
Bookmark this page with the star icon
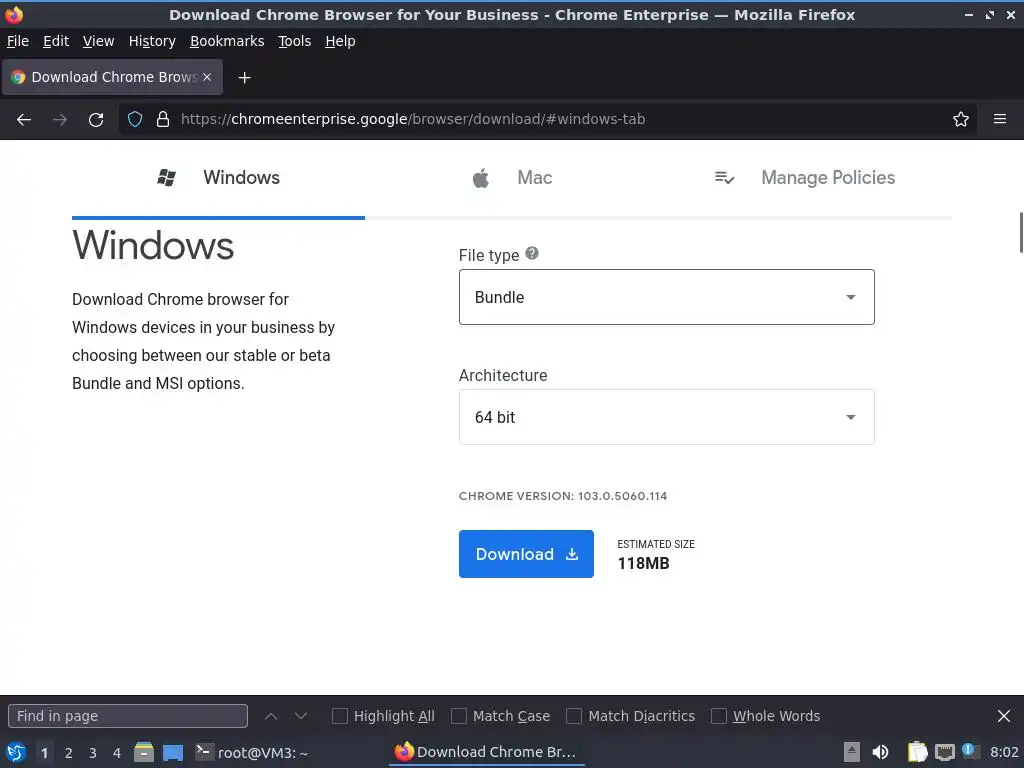click(961, 120)
